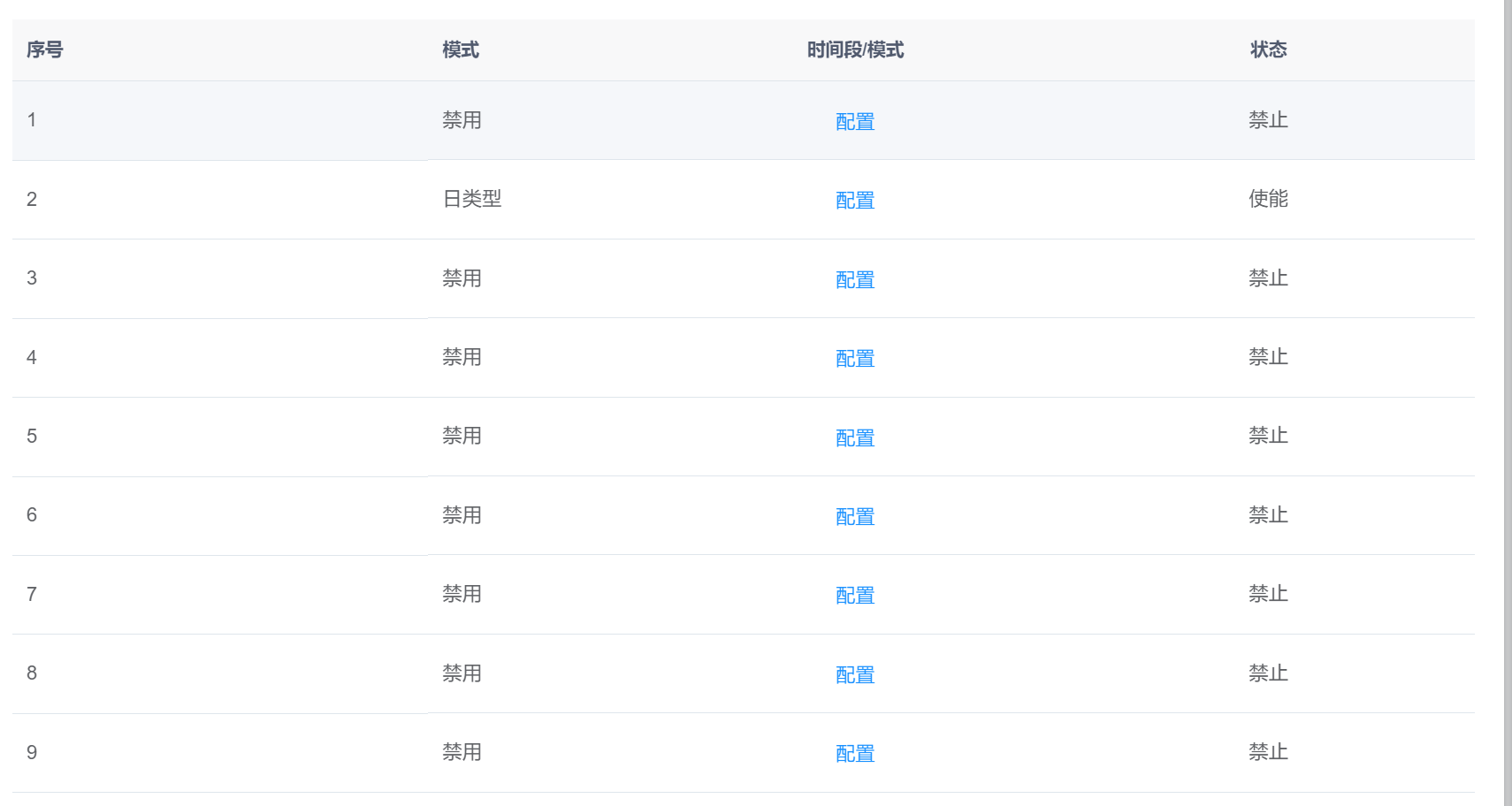Click the 序号 column header
Viewport: 1512px width, 806px height.
pyautogui.click(x=45, y=49)
